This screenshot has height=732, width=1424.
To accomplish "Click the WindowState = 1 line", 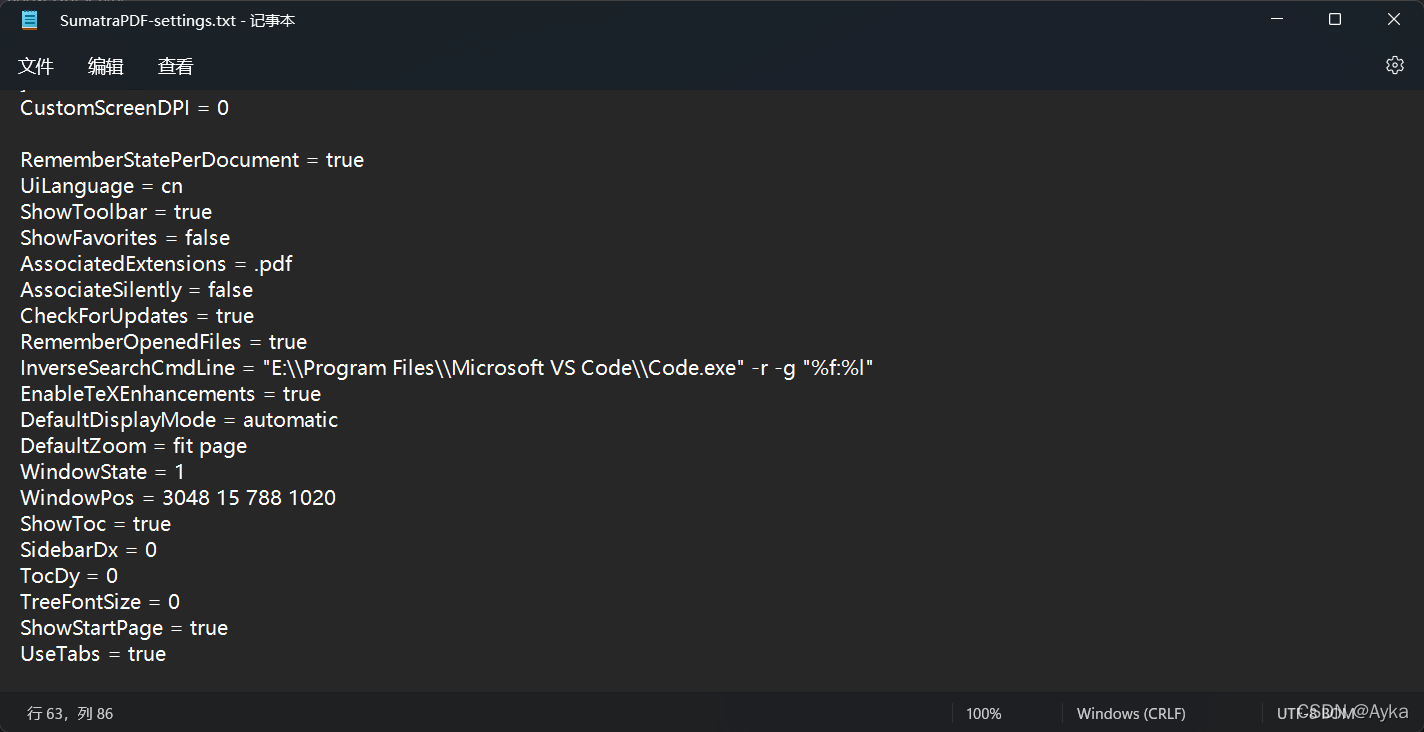I will point(102,472).
